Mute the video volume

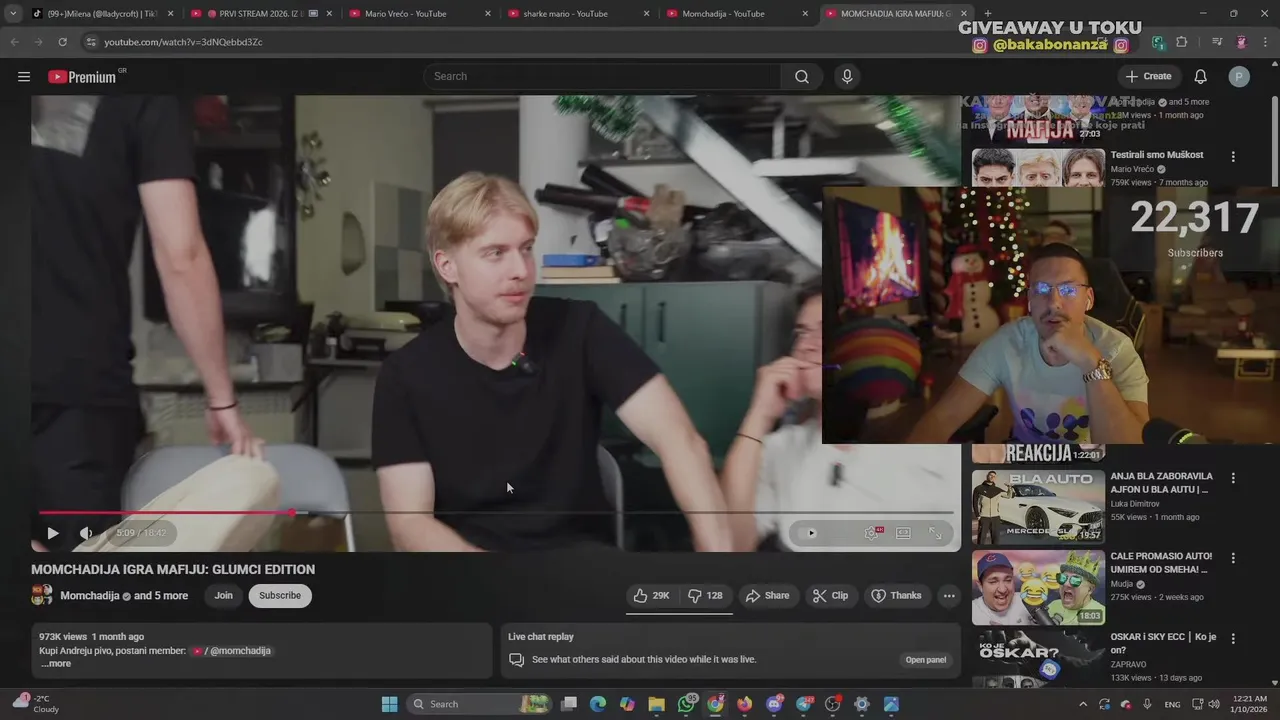pos(86,533)
